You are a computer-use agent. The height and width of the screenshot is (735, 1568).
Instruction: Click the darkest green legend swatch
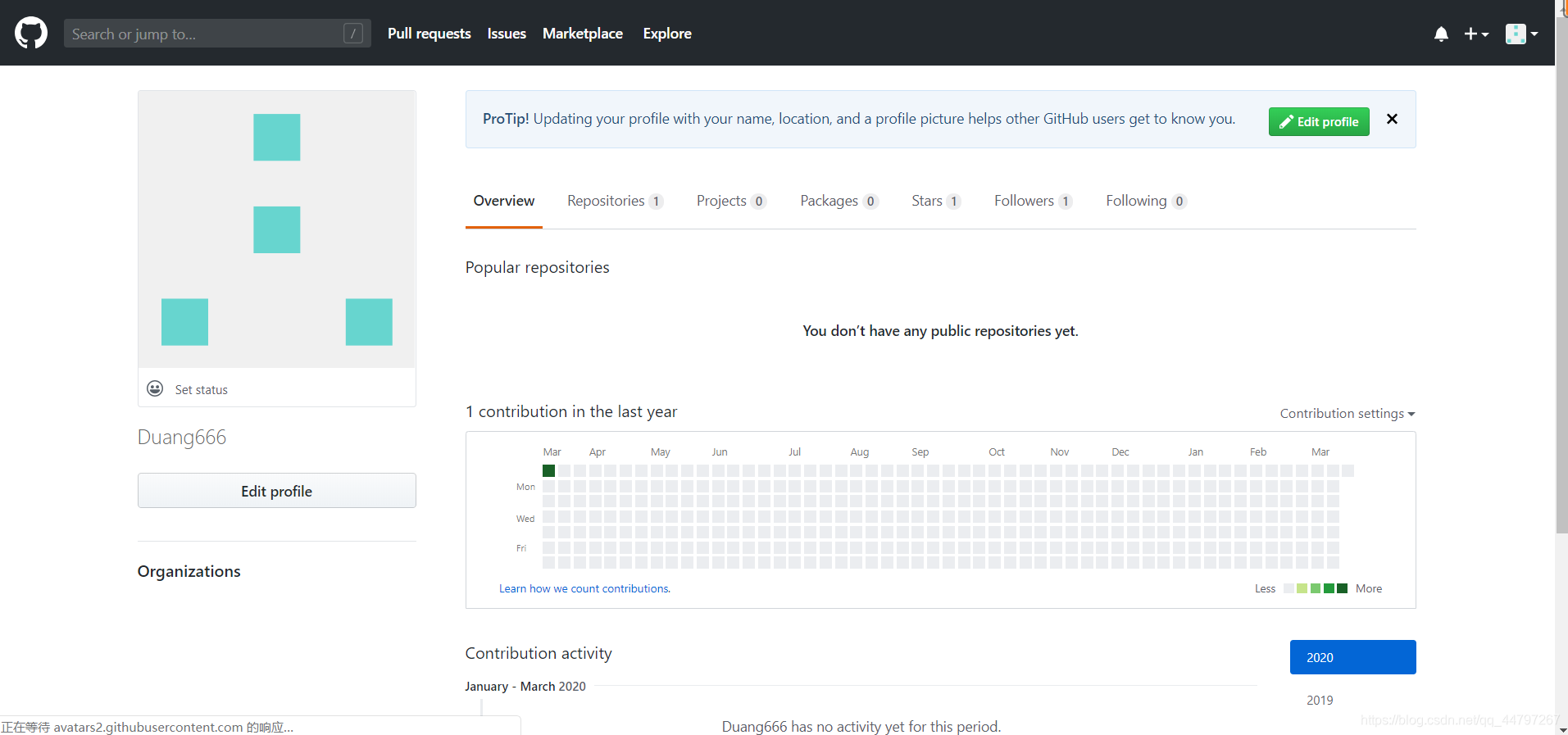[1342, 588]
